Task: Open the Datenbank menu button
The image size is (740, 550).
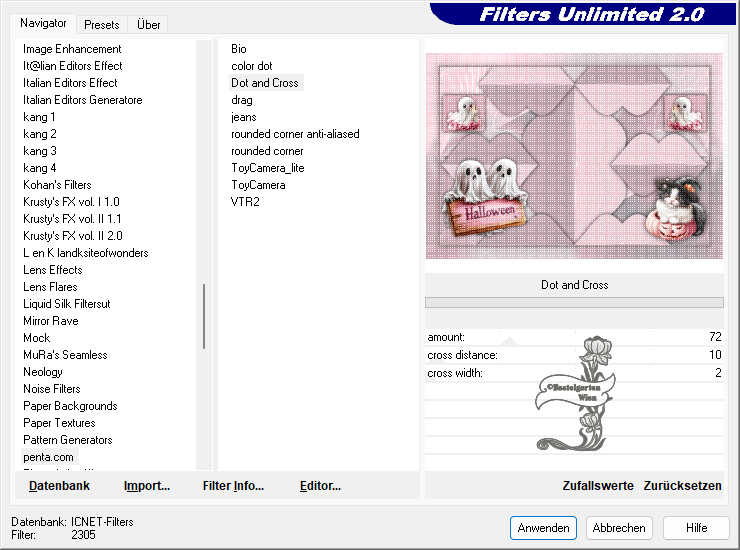Action: pos(59,486)
